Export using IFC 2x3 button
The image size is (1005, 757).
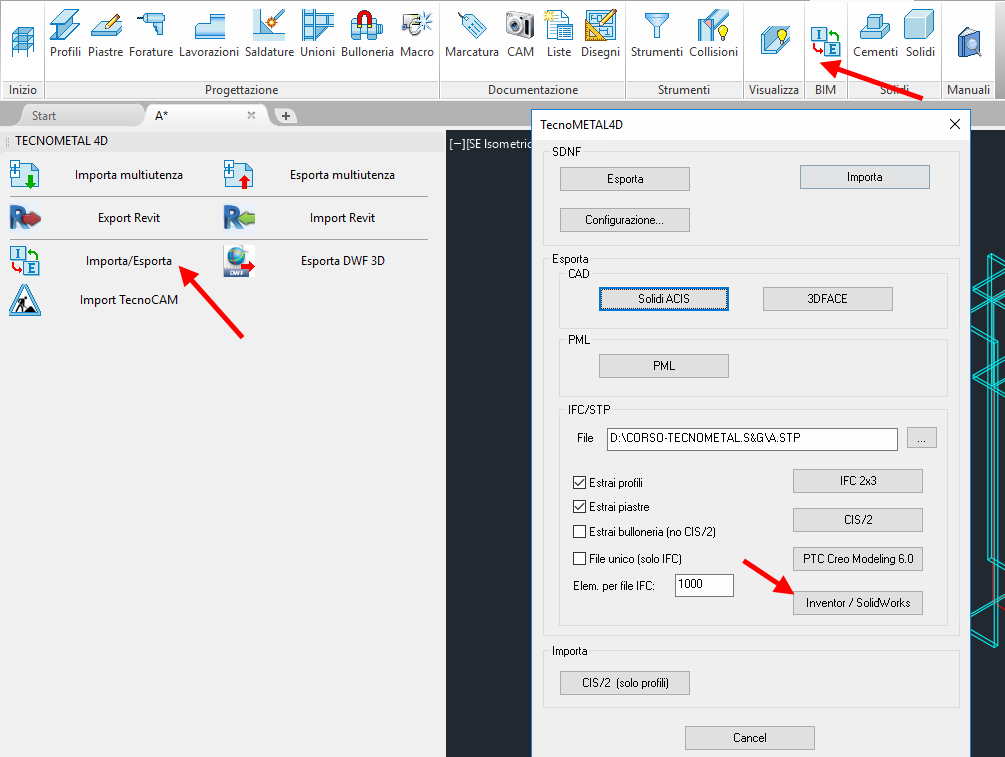point(858,481)
